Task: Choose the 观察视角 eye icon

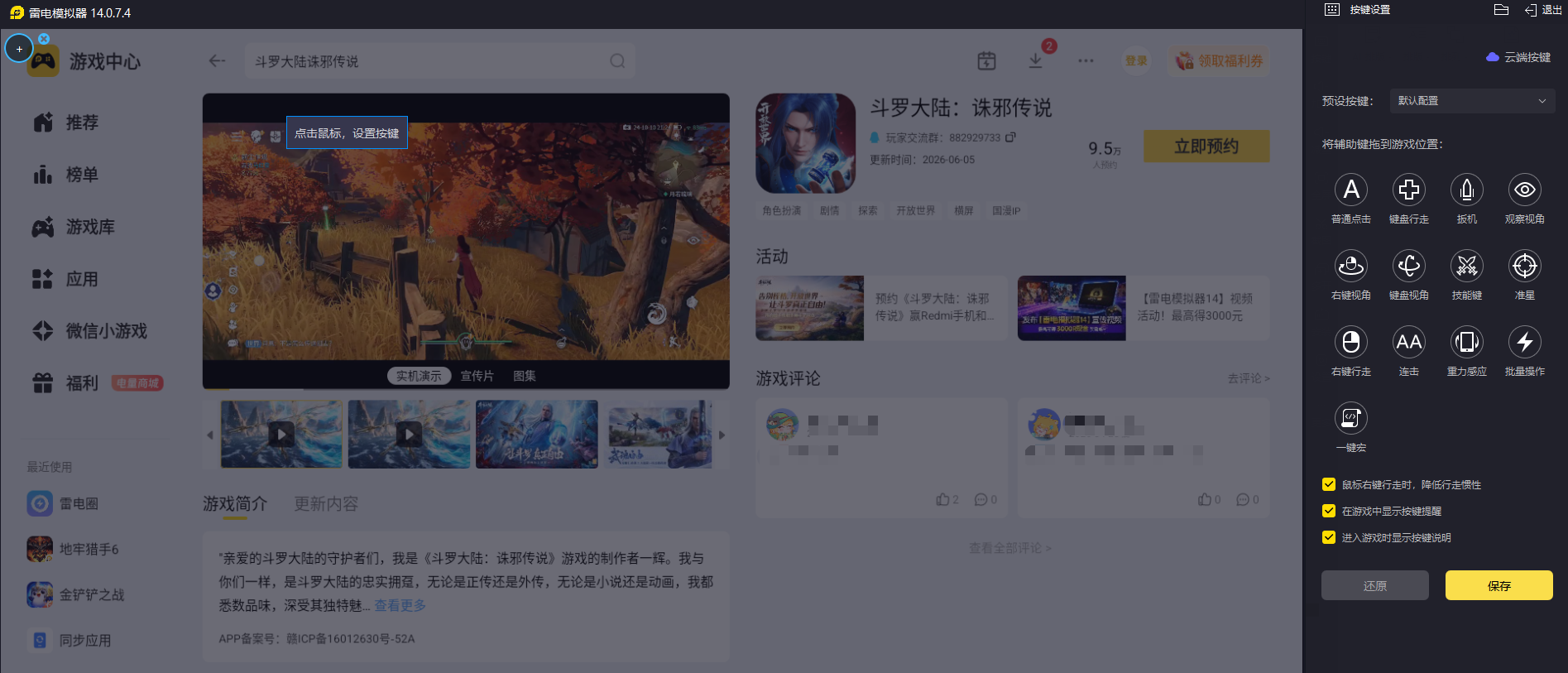Action: pyautogui.click(x=1525, y=190)
